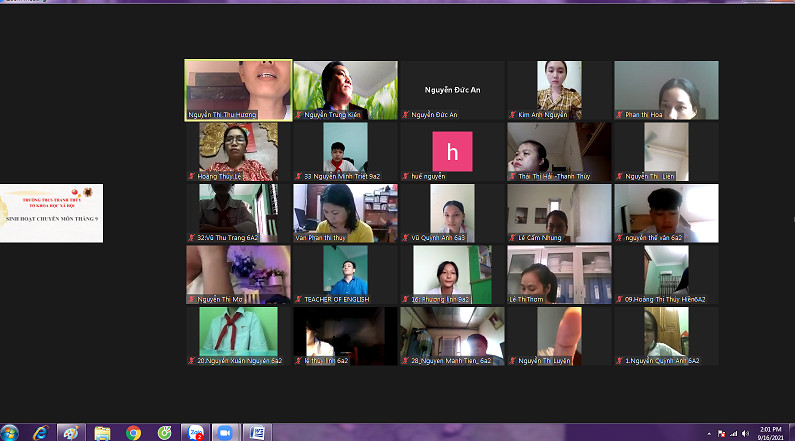Open Zalo app in the taskbar
Image resolution: width=795 pixels, height=441 pixels.
pos(194,432)
